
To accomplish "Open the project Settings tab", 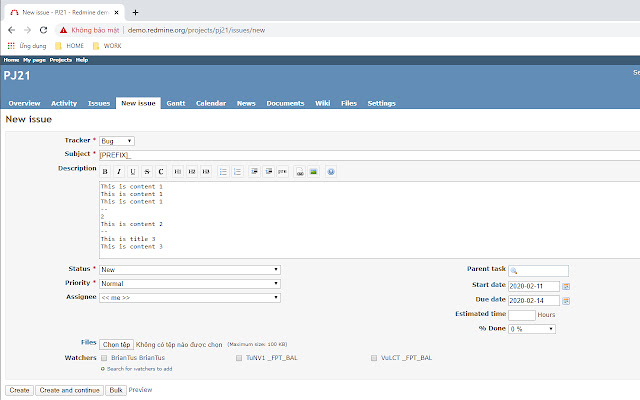I will [382, 103].
